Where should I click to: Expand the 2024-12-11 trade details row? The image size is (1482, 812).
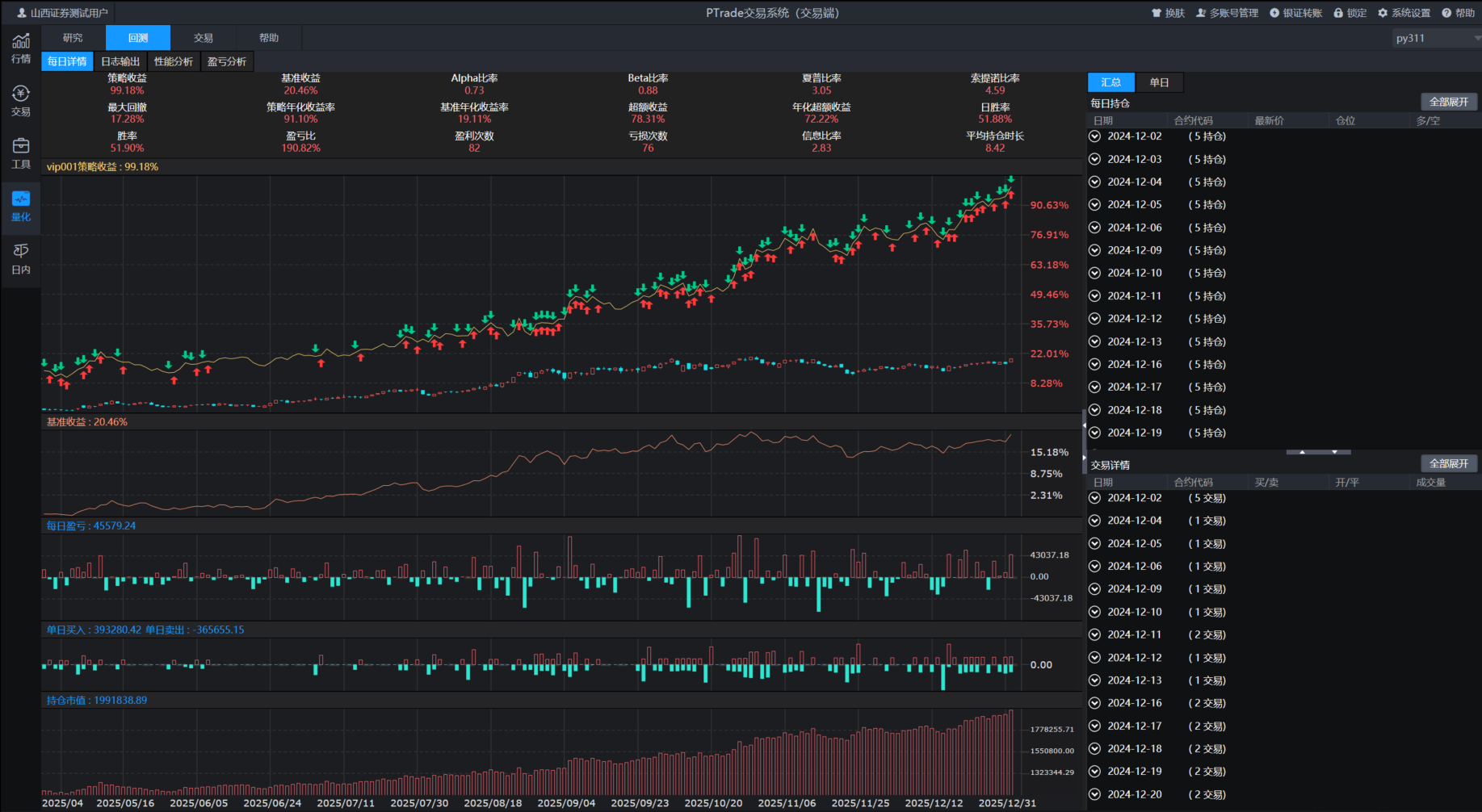pos(1095,635)
